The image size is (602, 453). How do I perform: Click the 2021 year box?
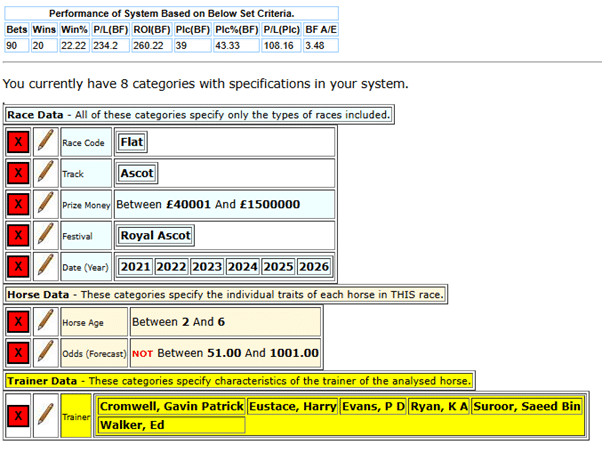click(135, 267)
